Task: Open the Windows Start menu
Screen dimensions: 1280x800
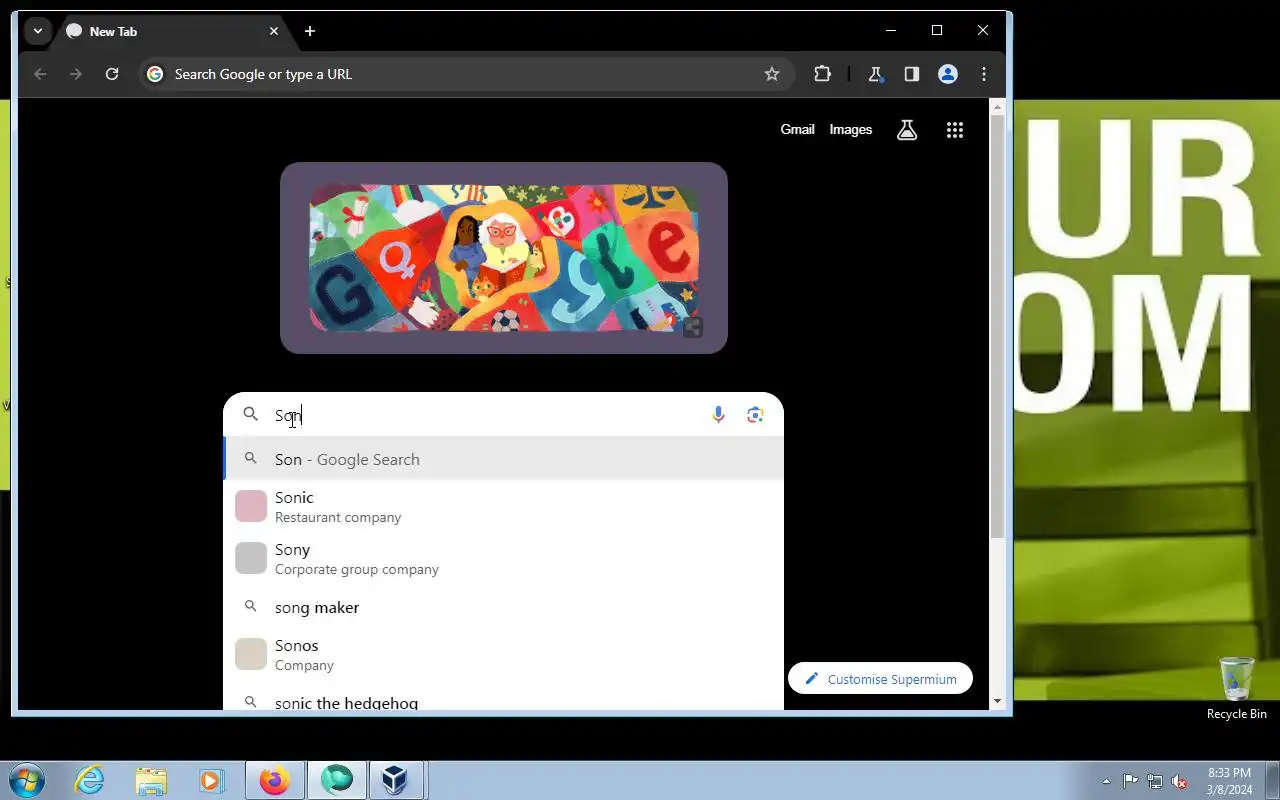Action: coord(27,780)
